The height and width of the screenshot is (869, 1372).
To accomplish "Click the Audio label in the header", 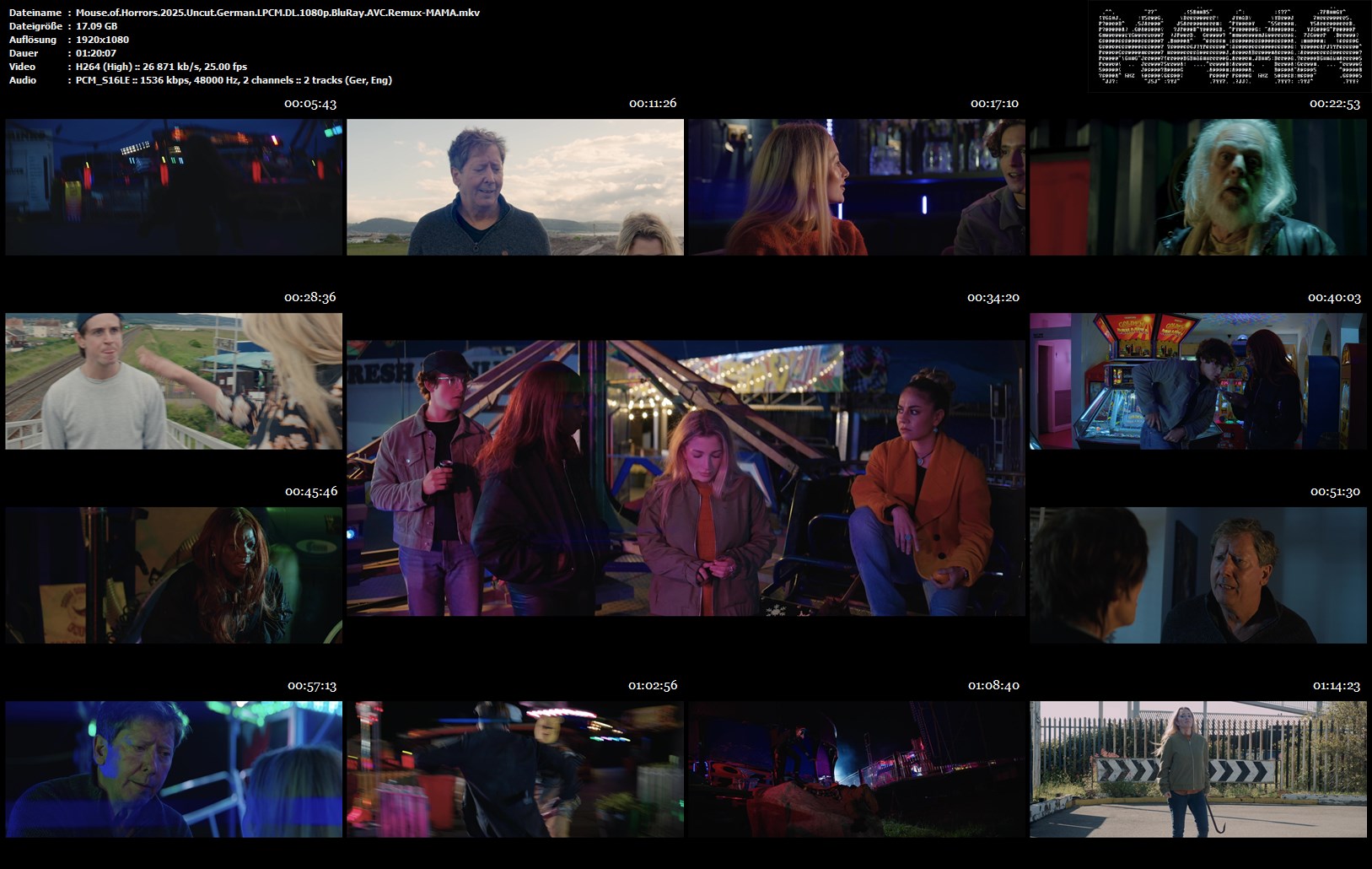I will coord(23,80).
